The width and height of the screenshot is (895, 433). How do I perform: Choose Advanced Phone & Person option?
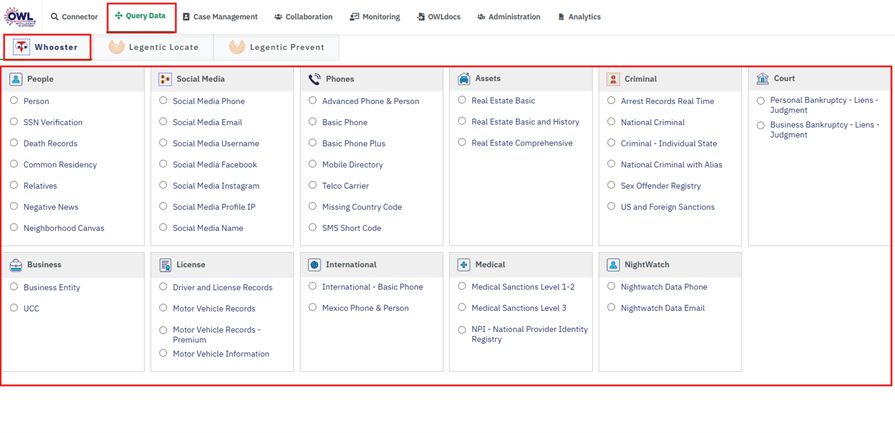click(312, 100)
